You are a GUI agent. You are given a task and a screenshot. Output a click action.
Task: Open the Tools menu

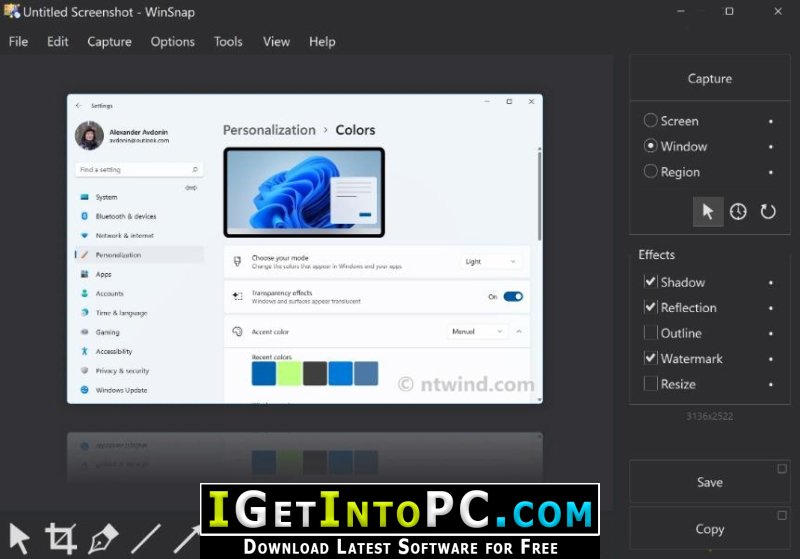coord(228,42)
